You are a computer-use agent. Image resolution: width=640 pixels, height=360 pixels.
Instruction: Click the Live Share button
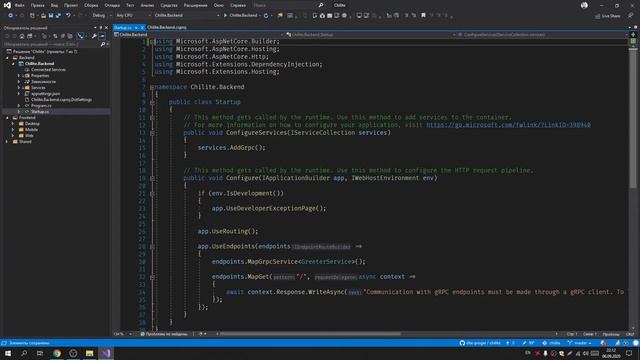pyautogui.click(x=608, y=16)
